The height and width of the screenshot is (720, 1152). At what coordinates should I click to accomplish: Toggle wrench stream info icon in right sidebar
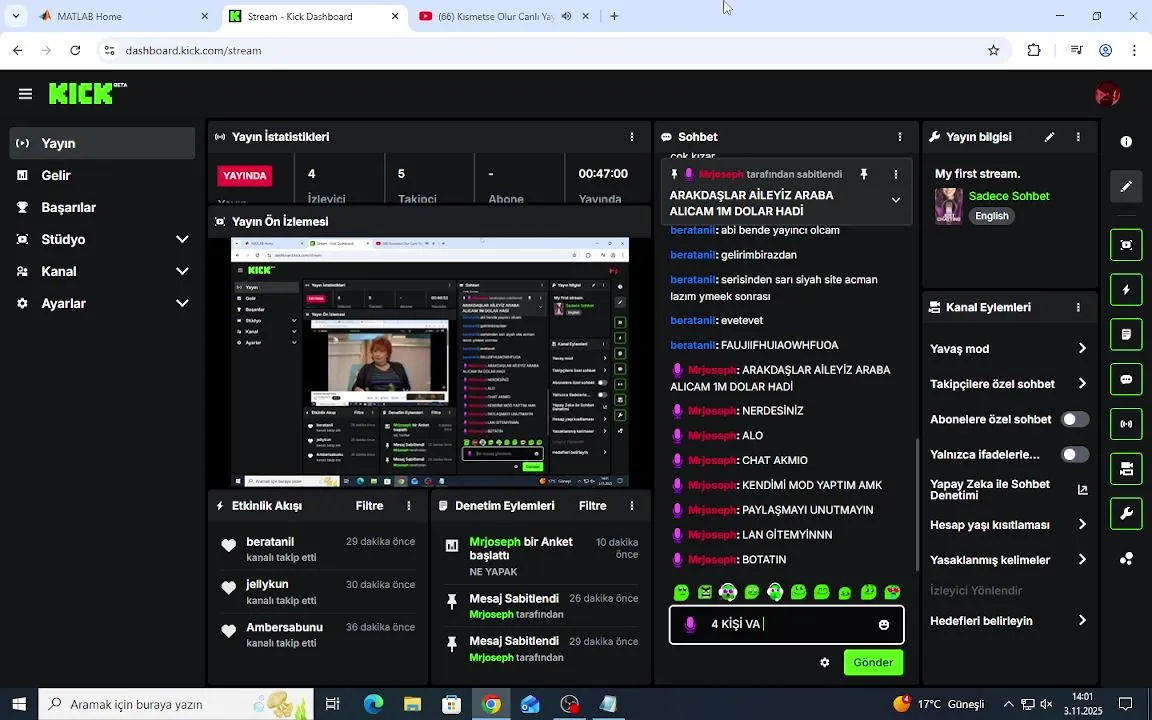[x=1126, y=514]
